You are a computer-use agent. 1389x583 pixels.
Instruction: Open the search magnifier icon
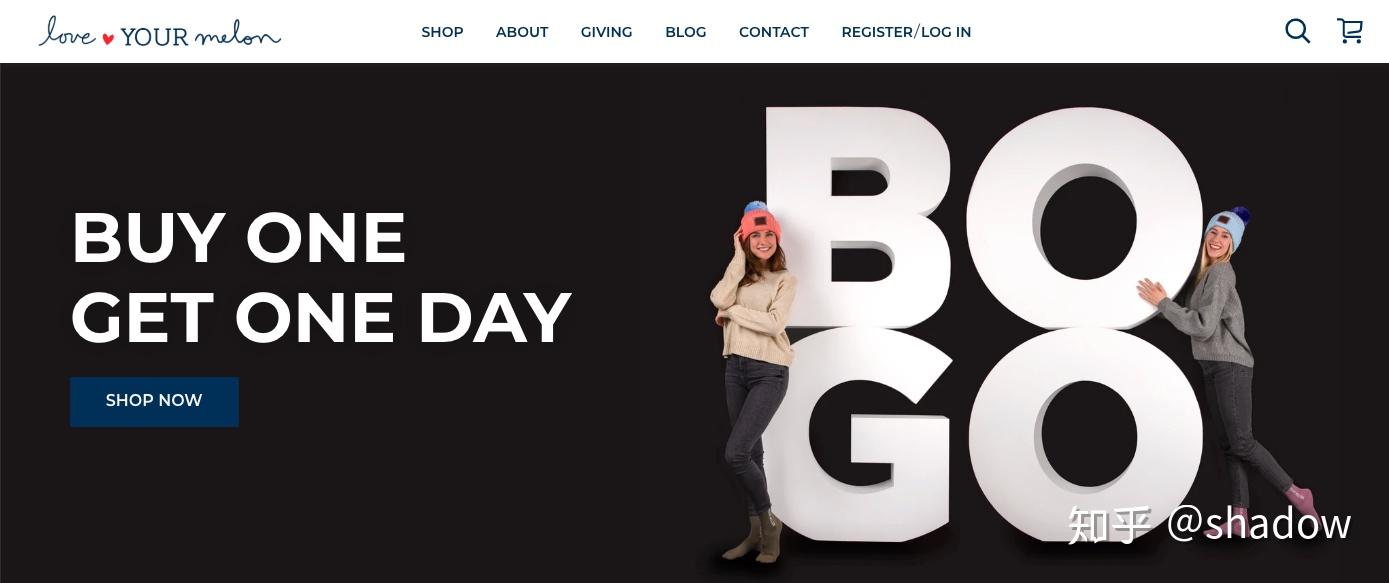[1297, 31]
